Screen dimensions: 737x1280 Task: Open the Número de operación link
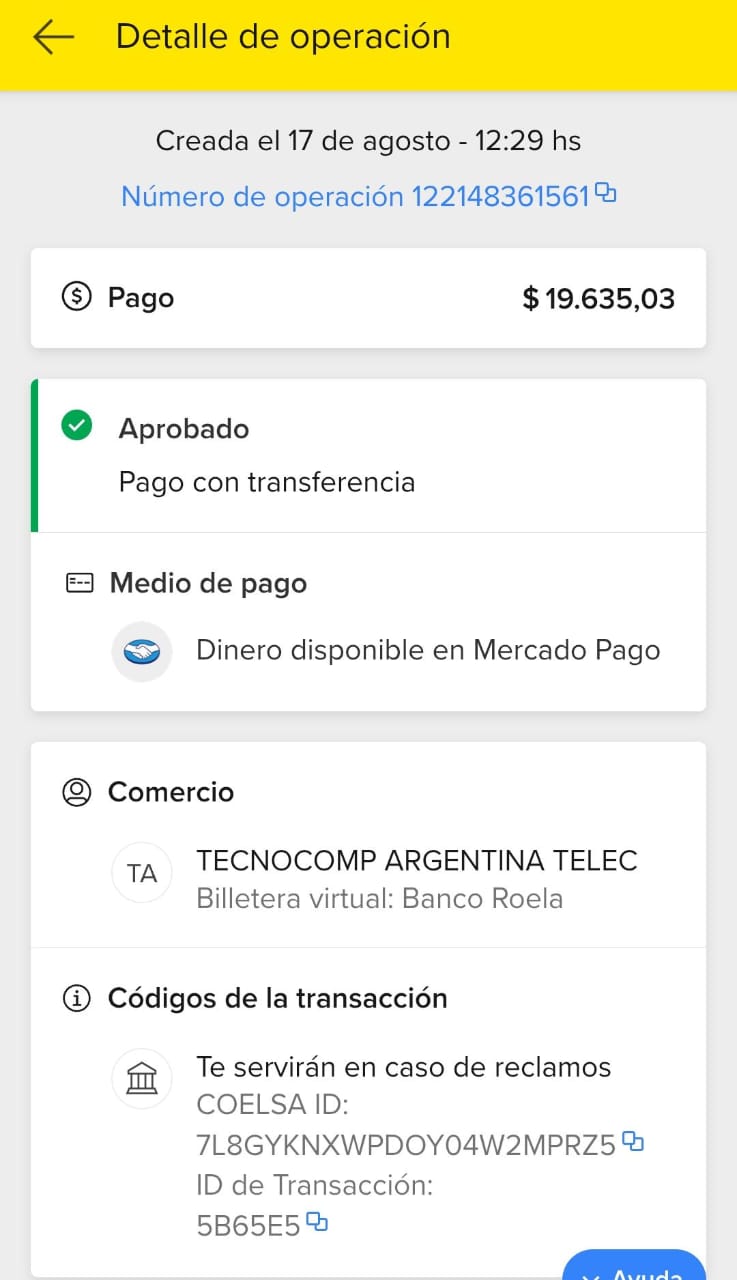[x=355, y=196]
